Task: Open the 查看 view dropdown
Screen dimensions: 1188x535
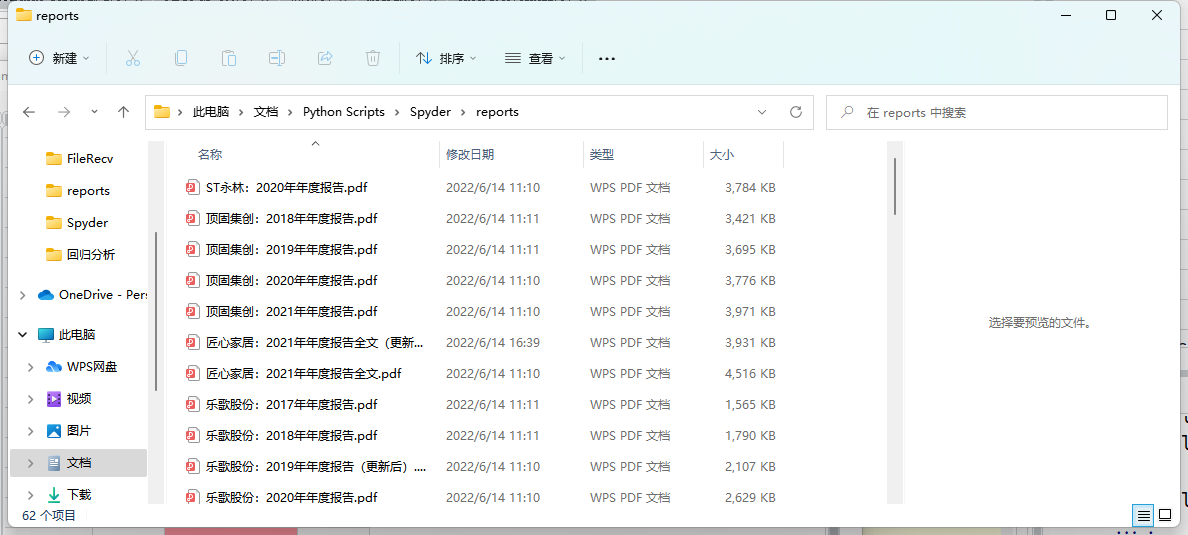Action: point(535,58)
